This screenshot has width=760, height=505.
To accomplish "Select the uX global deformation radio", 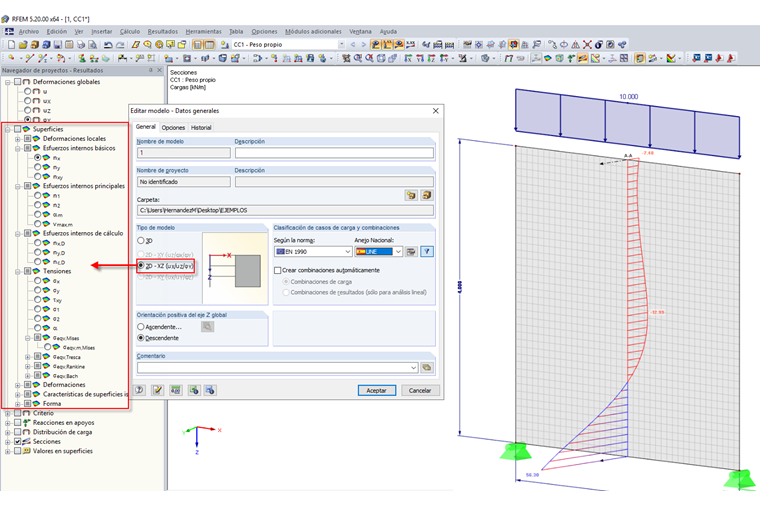I will (x=28, y=101).
